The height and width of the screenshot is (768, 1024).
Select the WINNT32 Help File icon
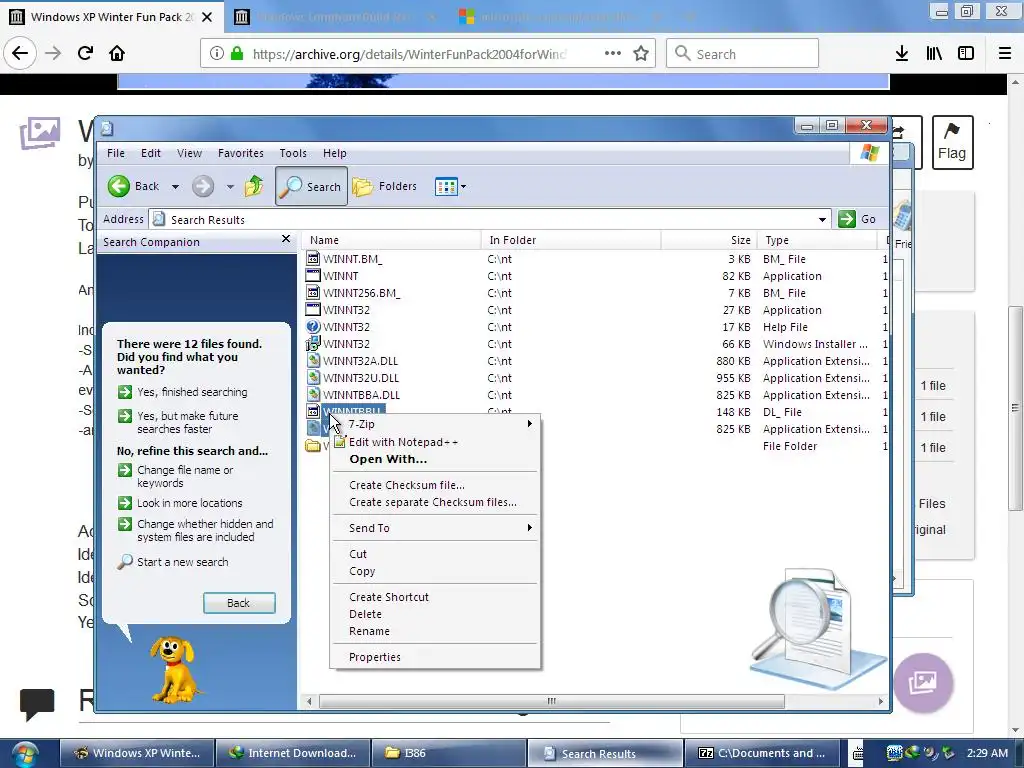[x=313, y=327]
